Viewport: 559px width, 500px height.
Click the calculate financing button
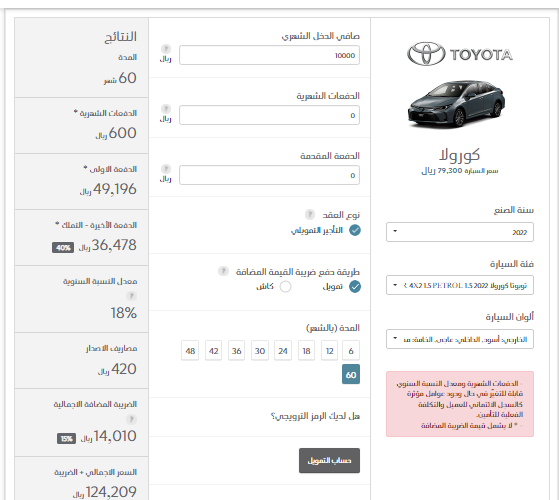click(x=329, y=460)
